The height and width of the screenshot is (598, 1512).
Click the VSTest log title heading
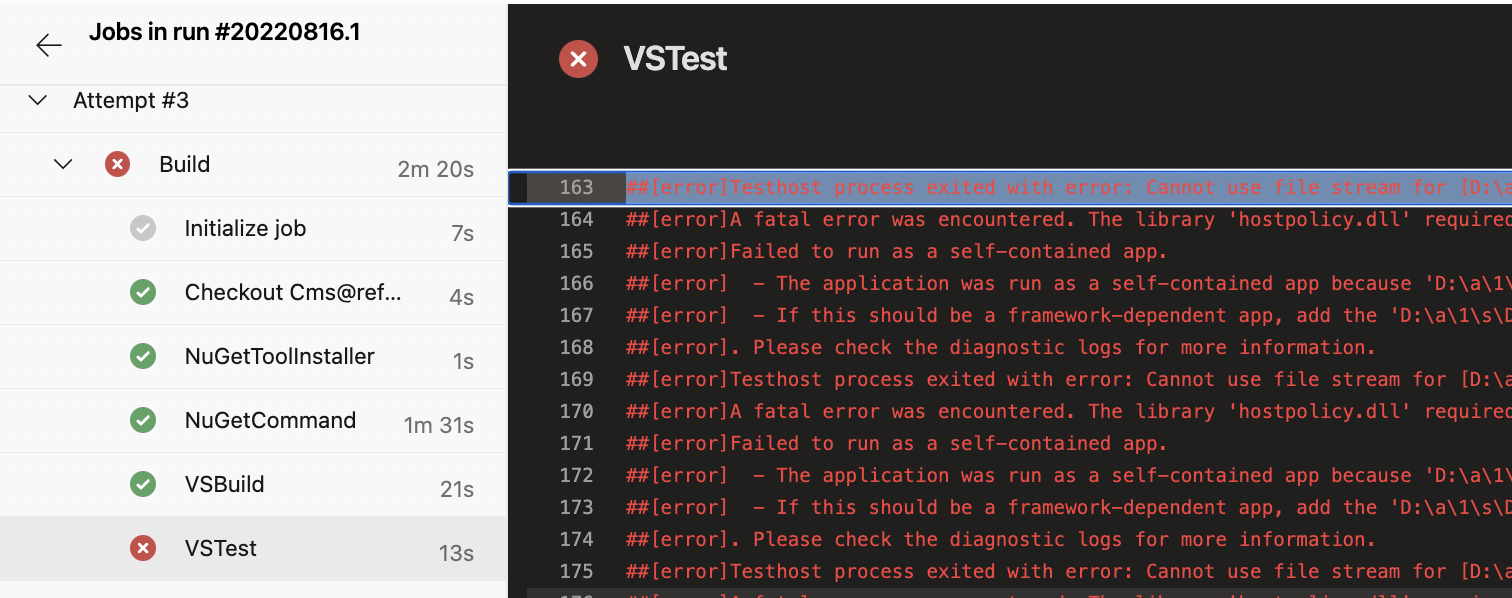pyautogui.click(x=675, y=59)
